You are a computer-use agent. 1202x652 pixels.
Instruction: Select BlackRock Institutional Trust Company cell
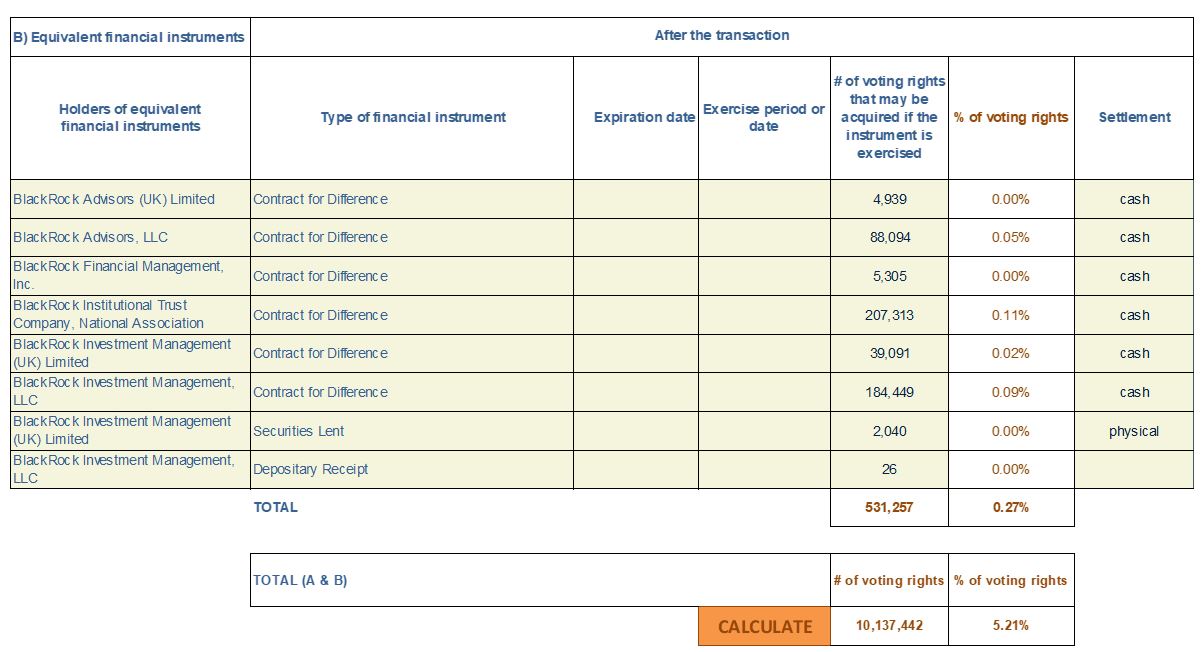click(x=130, y=314)
